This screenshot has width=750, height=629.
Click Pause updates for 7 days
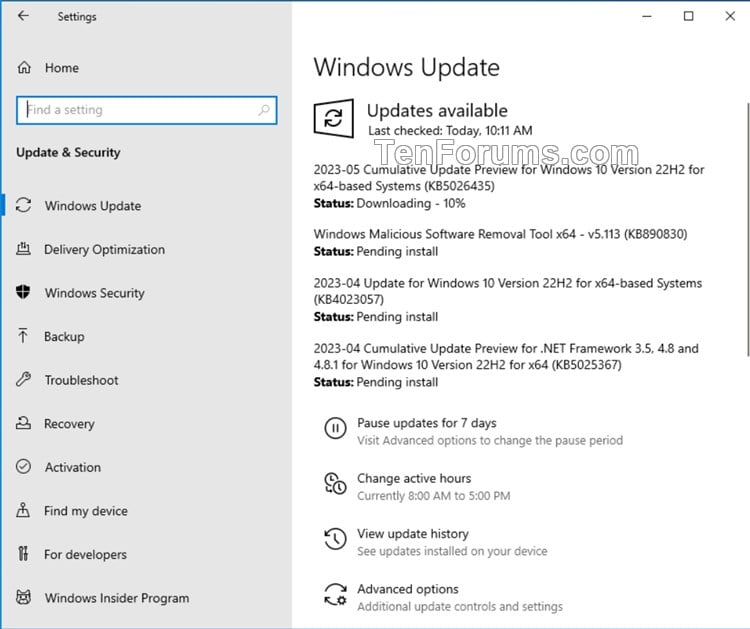[427, 423]
